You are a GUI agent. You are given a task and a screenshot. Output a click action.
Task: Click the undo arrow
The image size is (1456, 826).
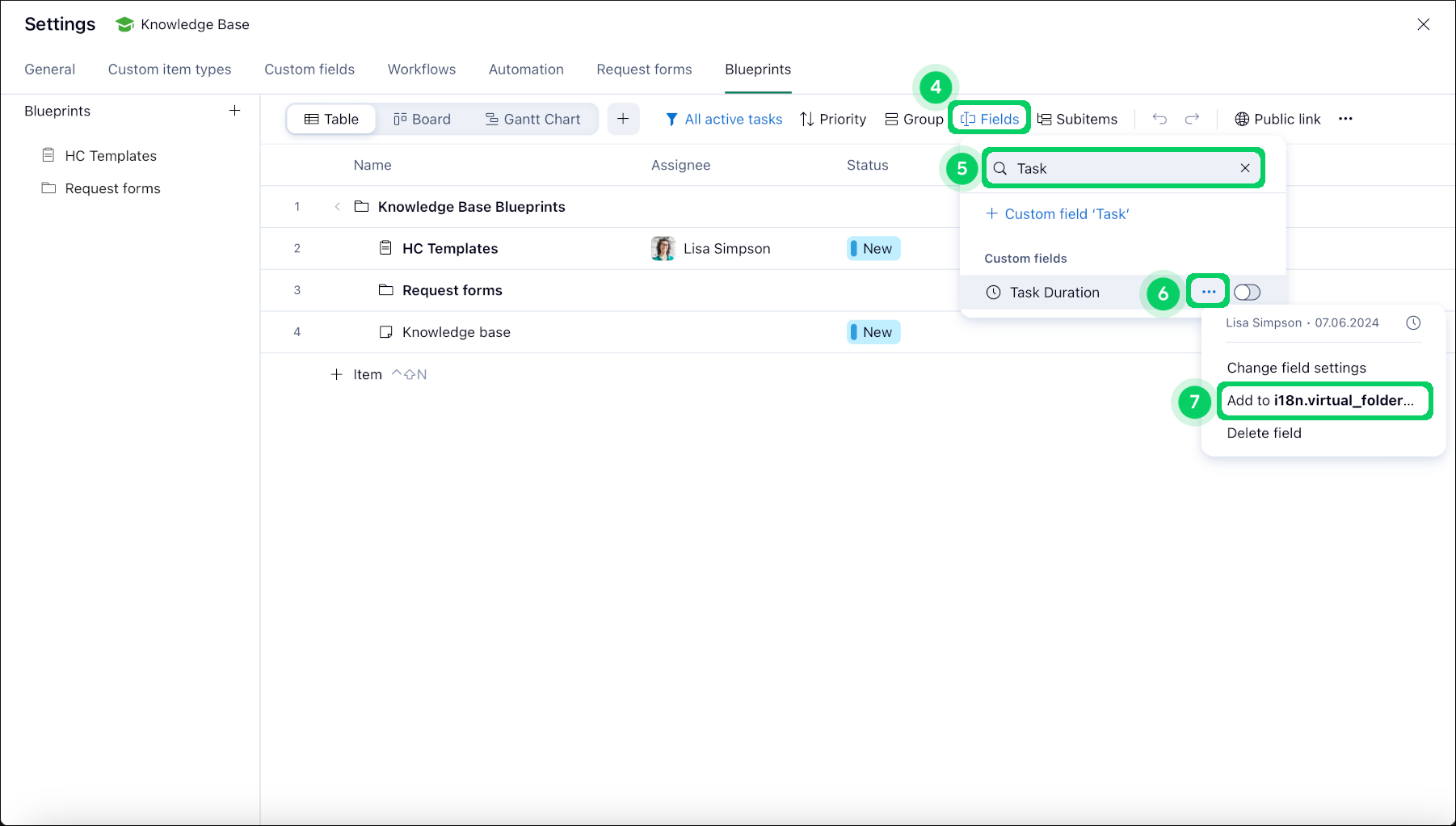coord(1159,119)
